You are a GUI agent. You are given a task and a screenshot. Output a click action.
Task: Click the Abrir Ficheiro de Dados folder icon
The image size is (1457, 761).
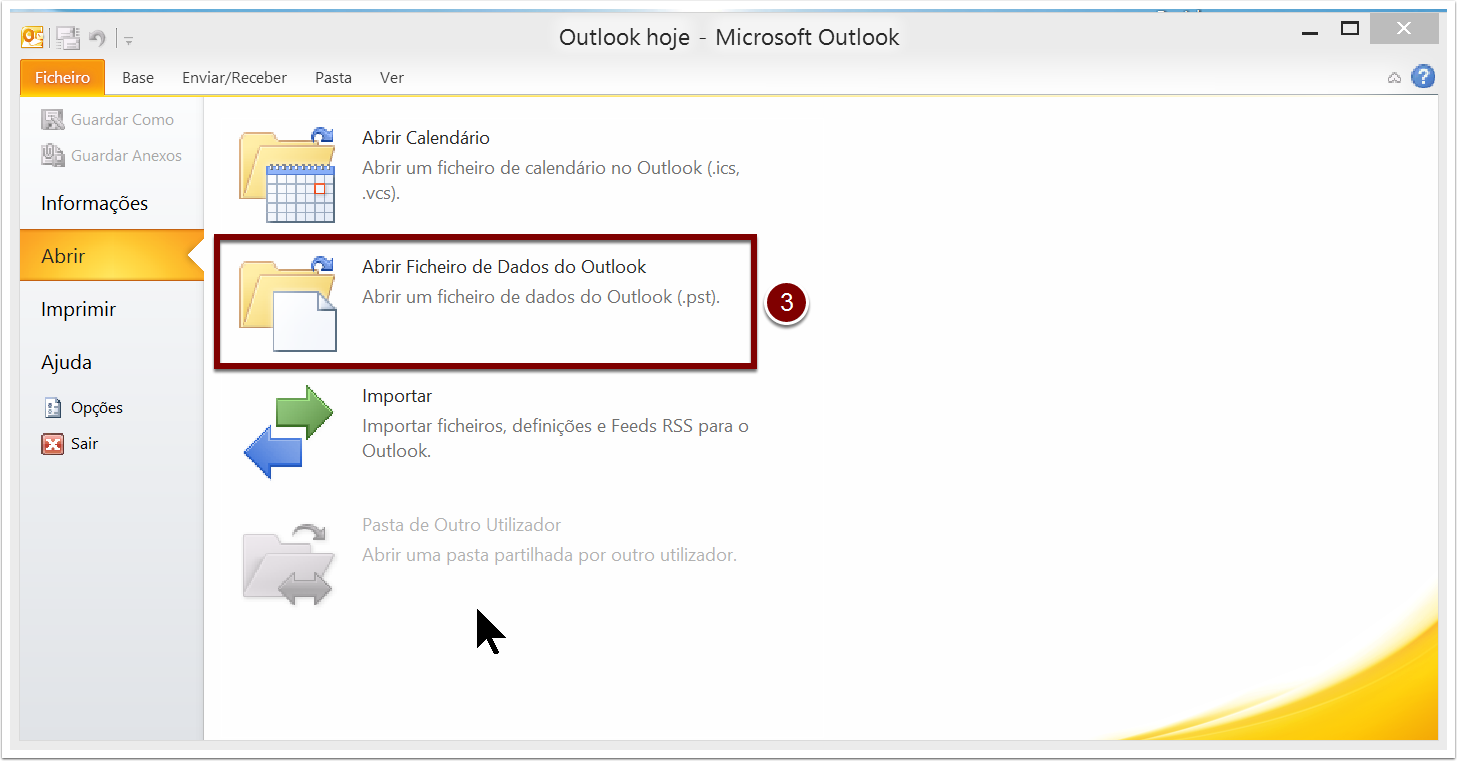[x=288, y=304]
